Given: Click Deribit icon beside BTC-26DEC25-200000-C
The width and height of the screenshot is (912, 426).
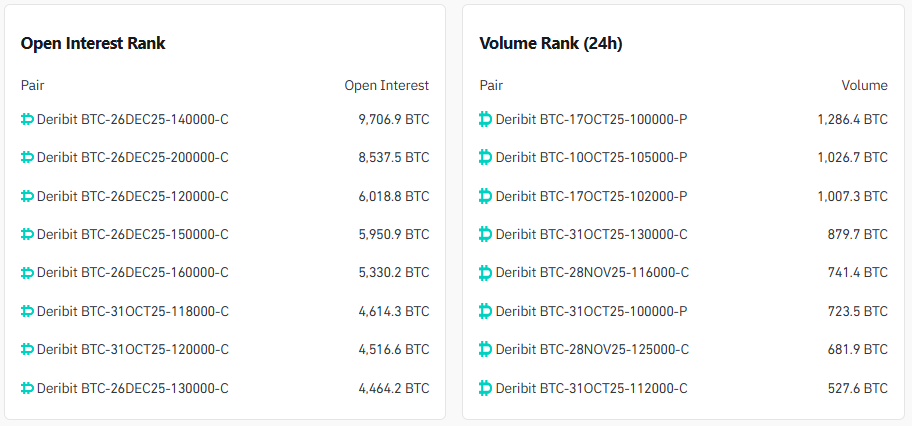Looking at the screenshot, I should point(27,158).
